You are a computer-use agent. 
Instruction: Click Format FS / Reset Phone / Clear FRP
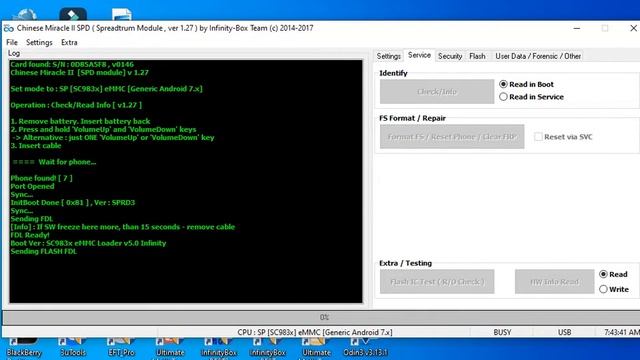pos(452,136)
